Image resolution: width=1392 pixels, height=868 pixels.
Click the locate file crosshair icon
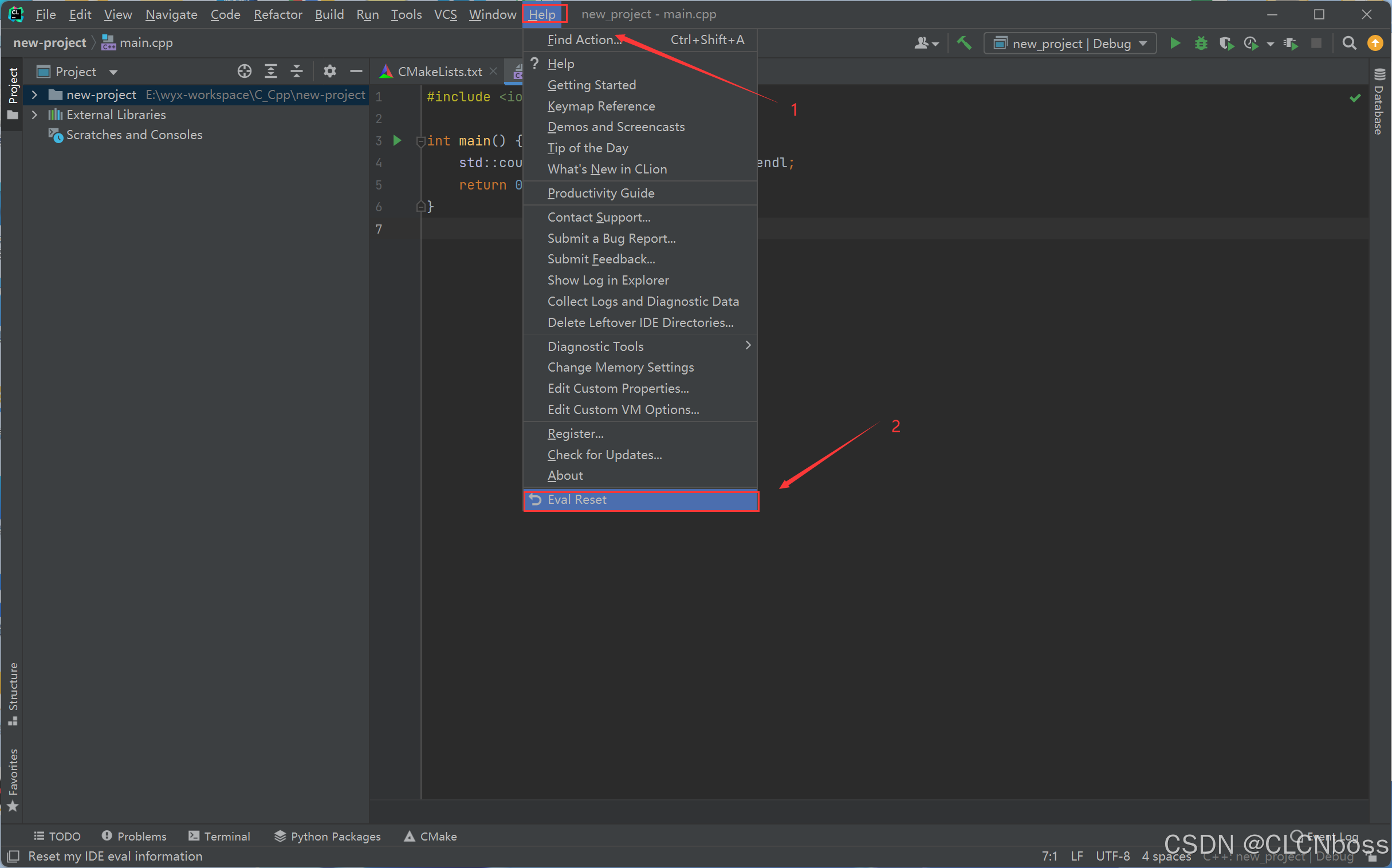pyautogui.click(x=245, y=71)
